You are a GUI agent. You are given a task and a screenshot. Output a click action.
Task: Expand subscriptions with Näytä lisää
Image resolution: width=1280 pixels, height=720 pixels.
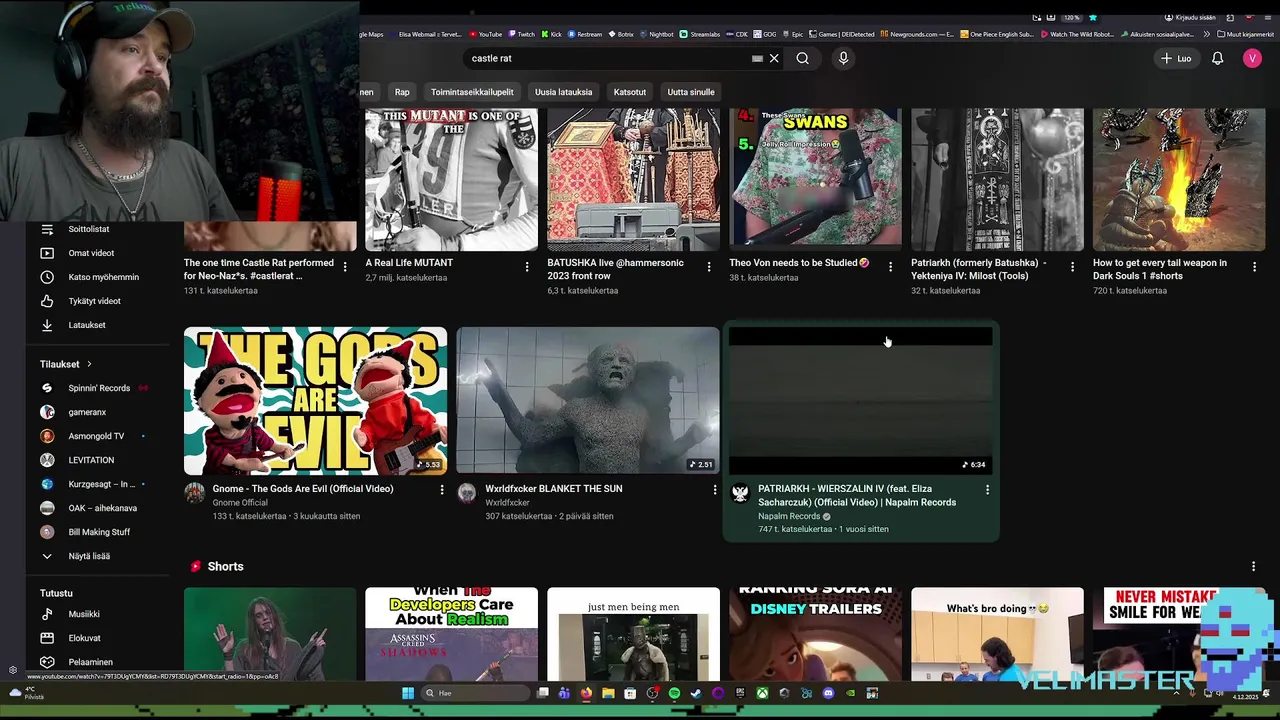point(89,556)
